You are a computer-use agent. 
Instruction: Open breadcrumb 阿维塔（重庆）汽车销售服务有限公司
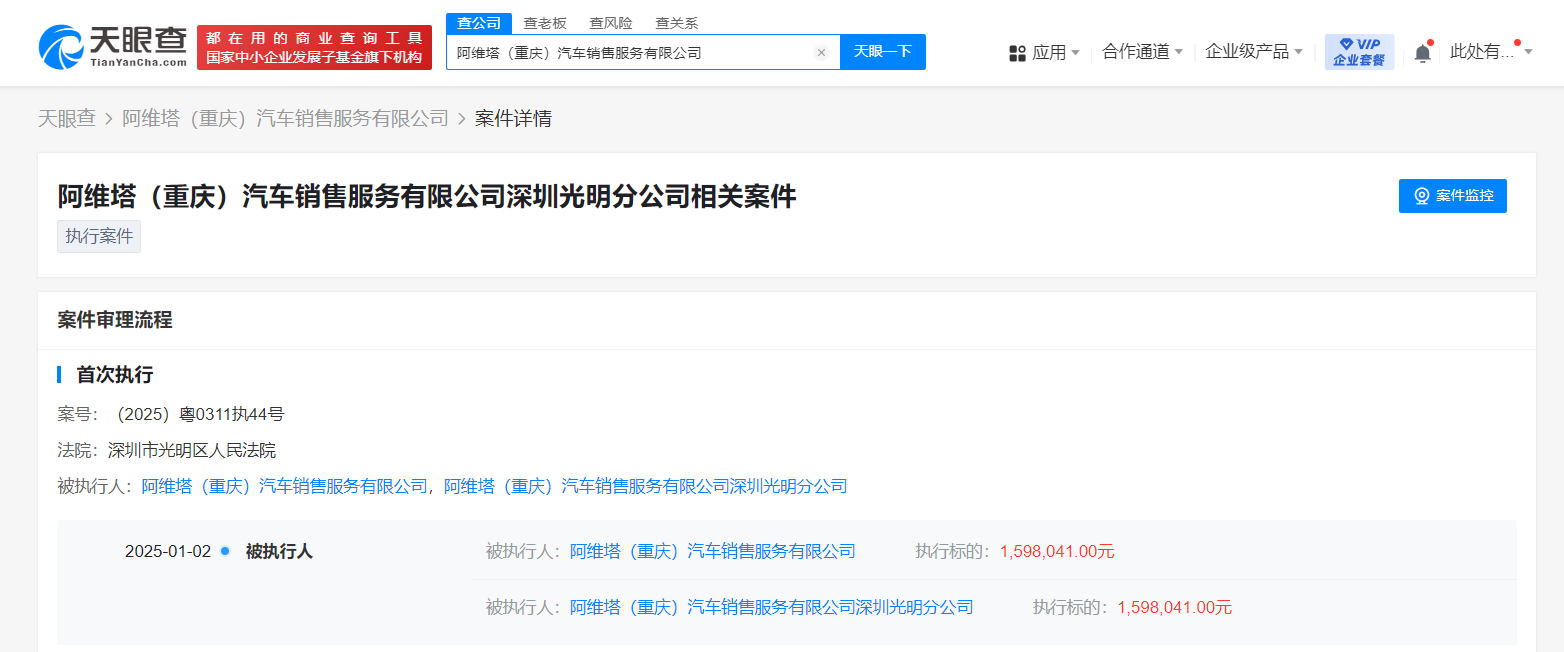click(286, 119)
